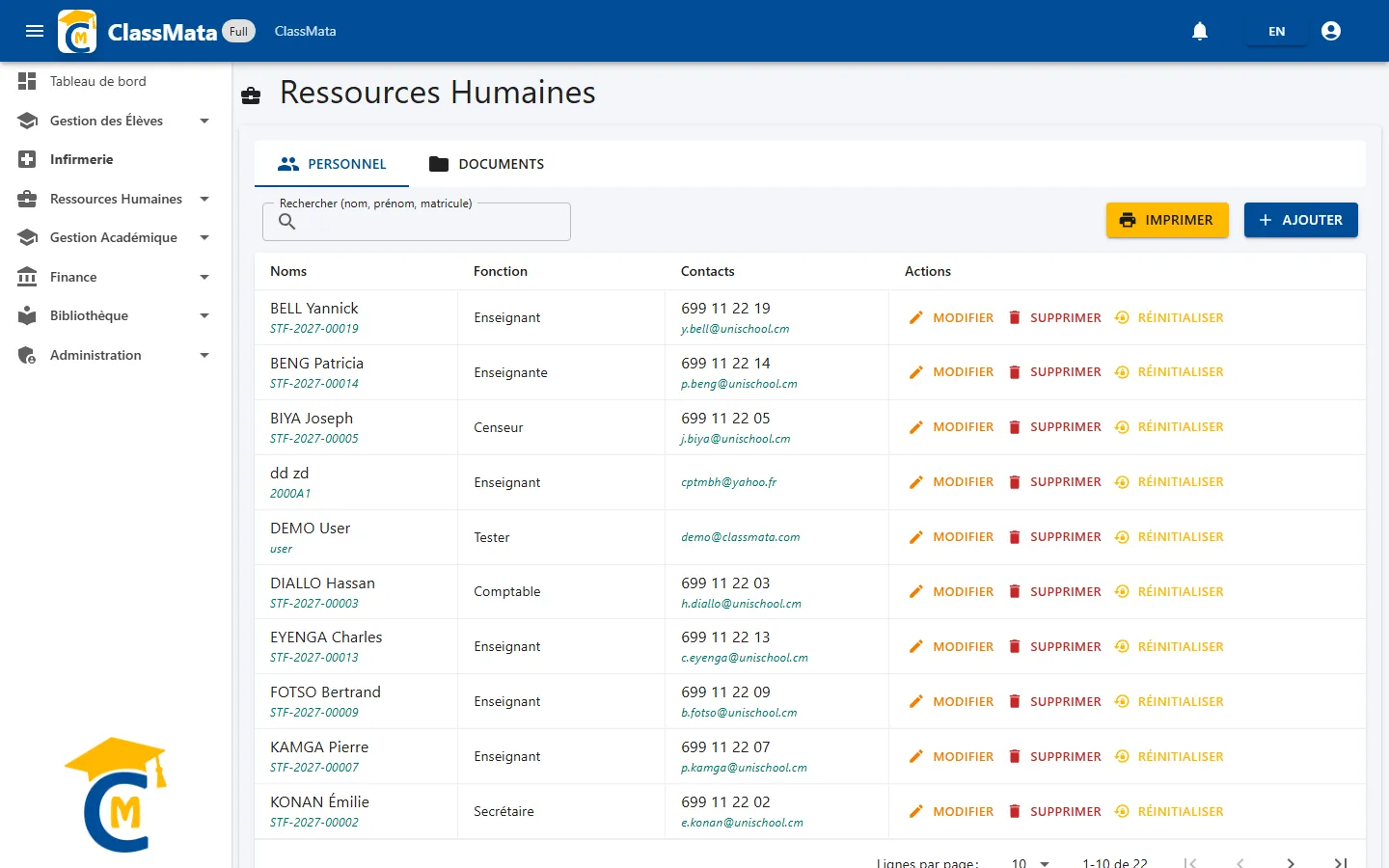
Task: Open notifications bell
Action: point(1200,31)
